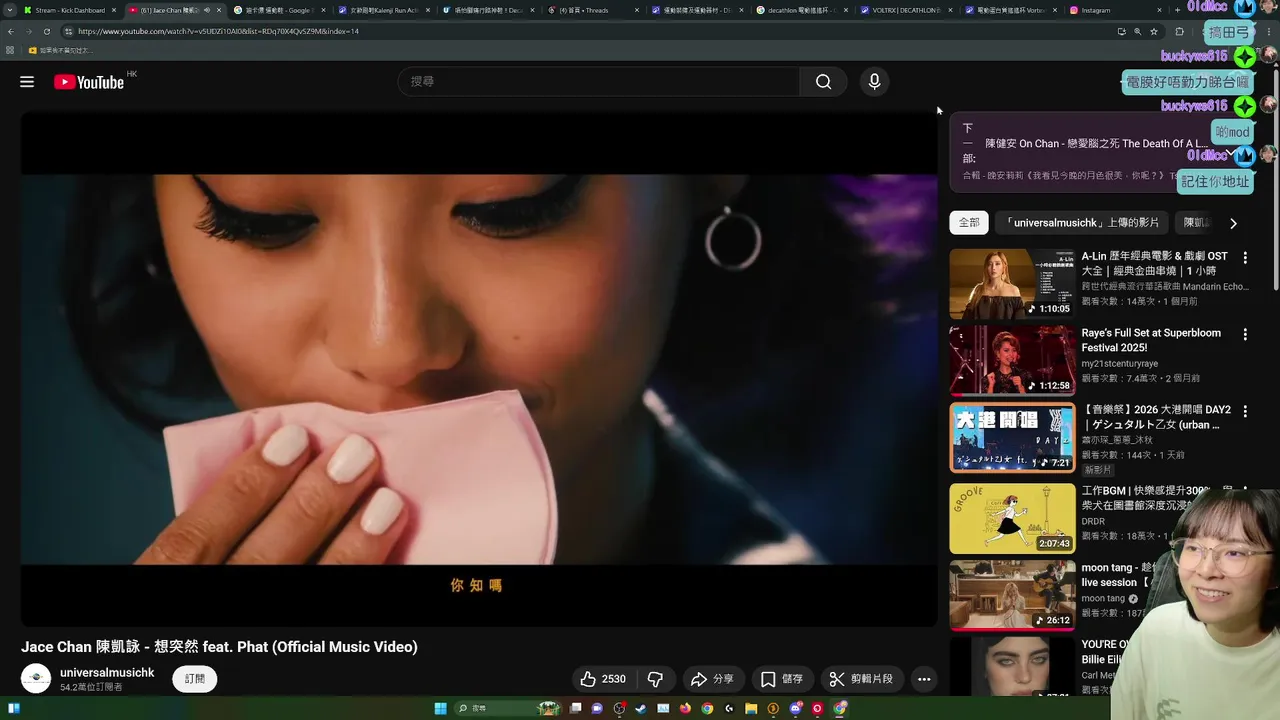
Task: Save video using 儲存 bookmark button
Action: click(x=781, y=679)
